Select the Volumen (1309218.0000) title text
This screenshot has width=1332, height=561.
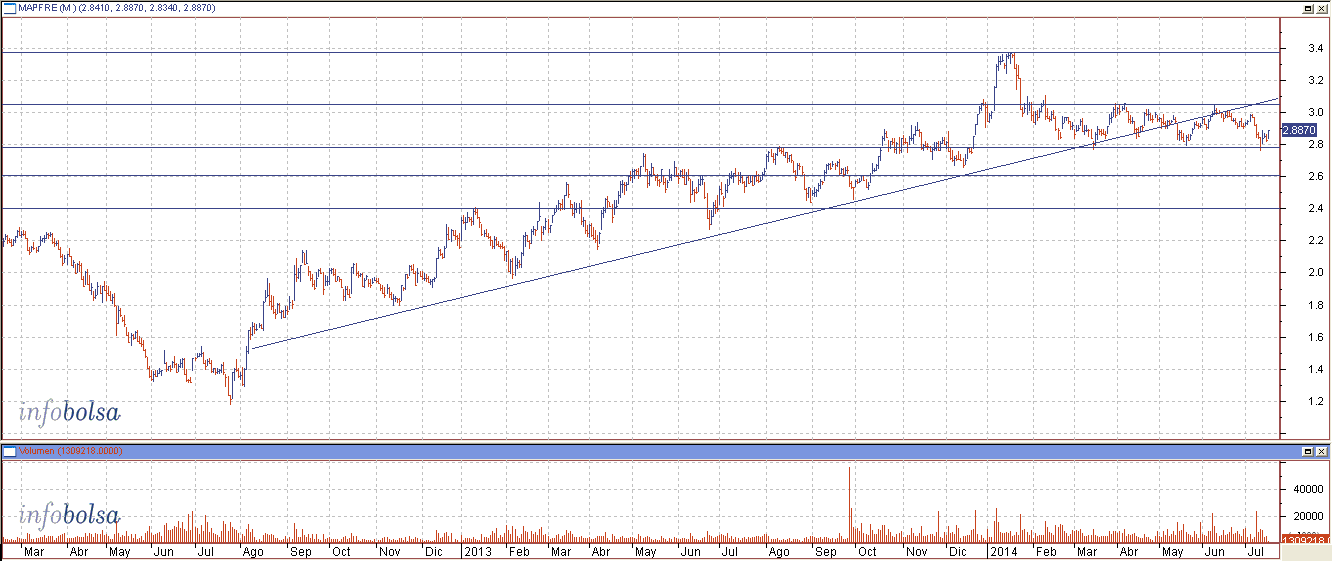pyautogui.click(x=70, y=452)
